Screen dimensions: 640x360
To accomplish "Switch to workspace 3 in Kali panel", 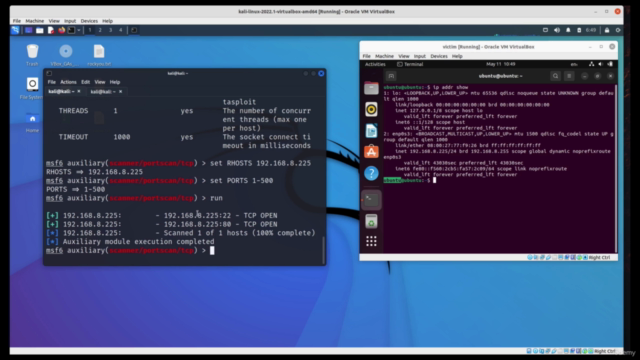I will [x=110, y=30].
